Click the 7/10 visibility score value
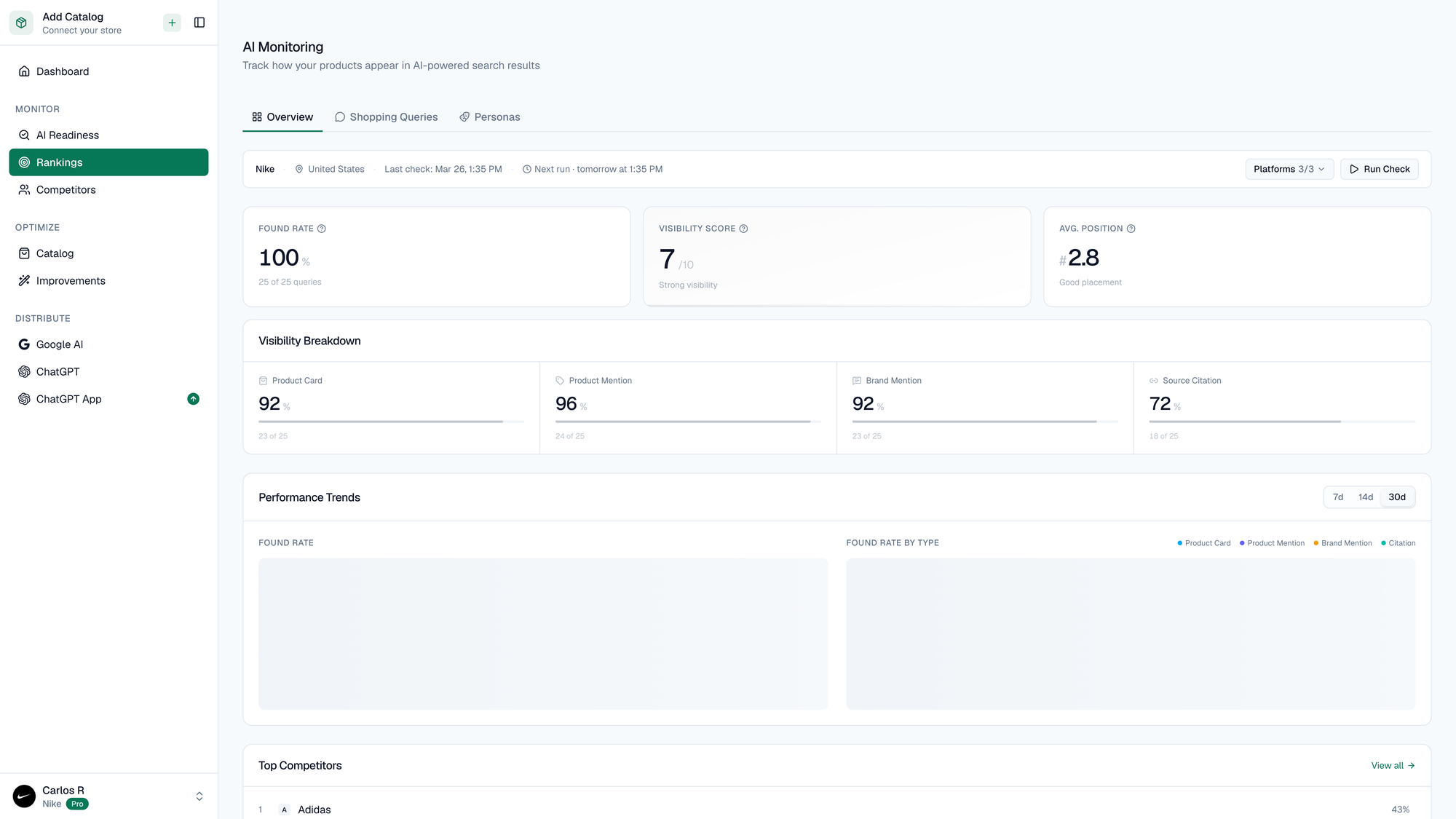Image resolution: width=1456 pixels, height=819 pixels. 676,259
